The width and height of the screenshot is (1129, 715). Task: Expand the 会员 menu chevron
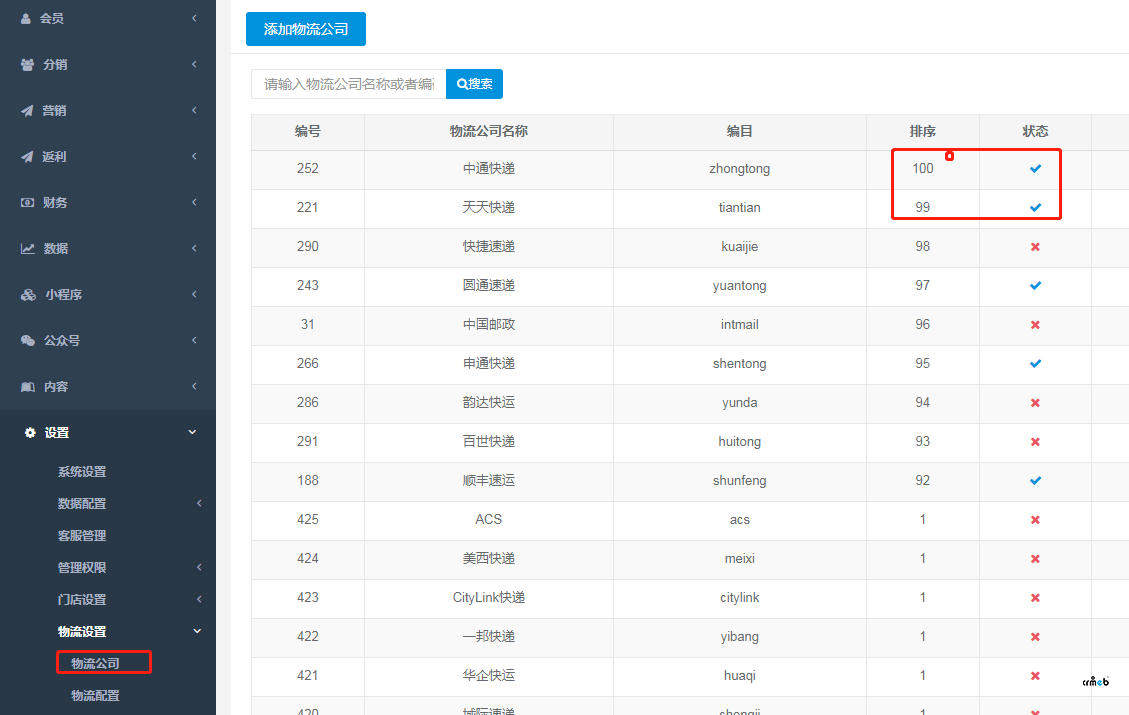194,18
